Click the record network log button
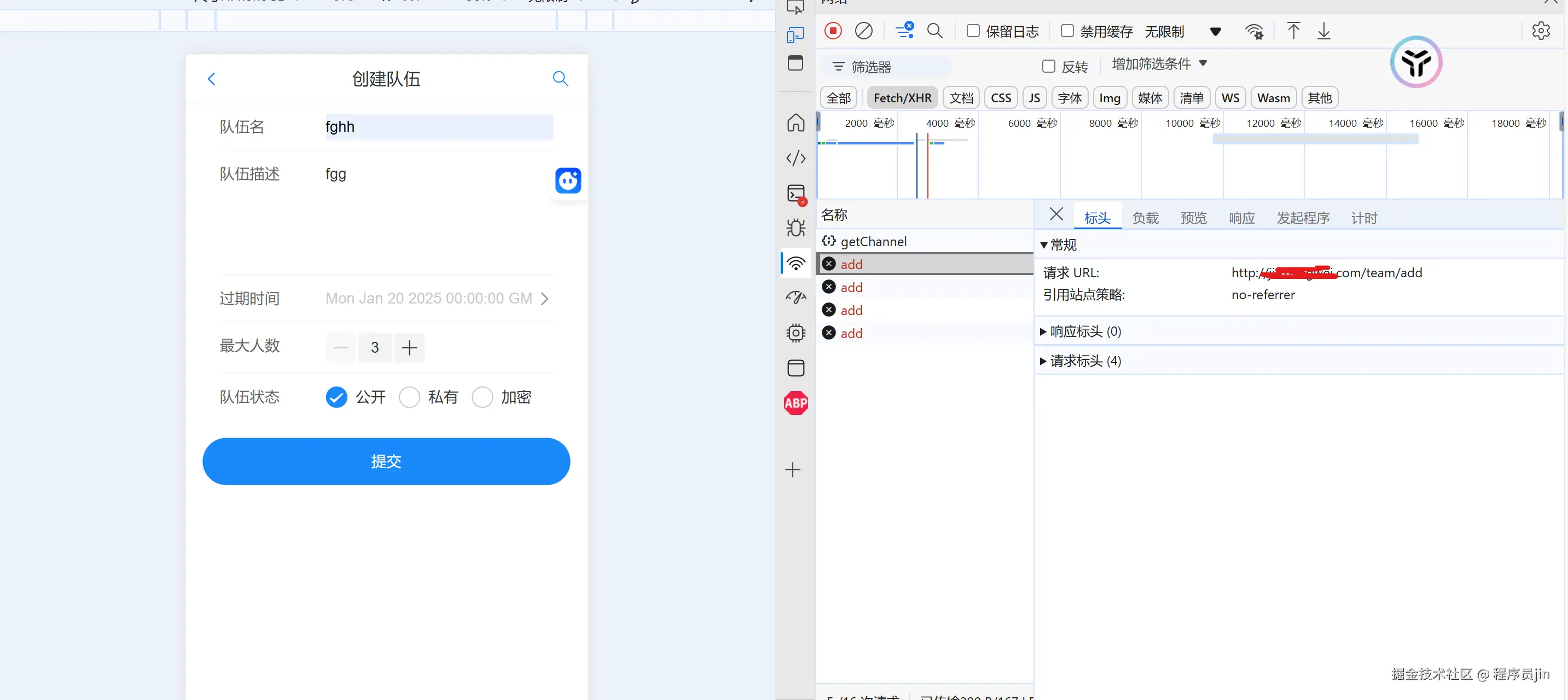The image size is (1568, 700). (833, 31)
